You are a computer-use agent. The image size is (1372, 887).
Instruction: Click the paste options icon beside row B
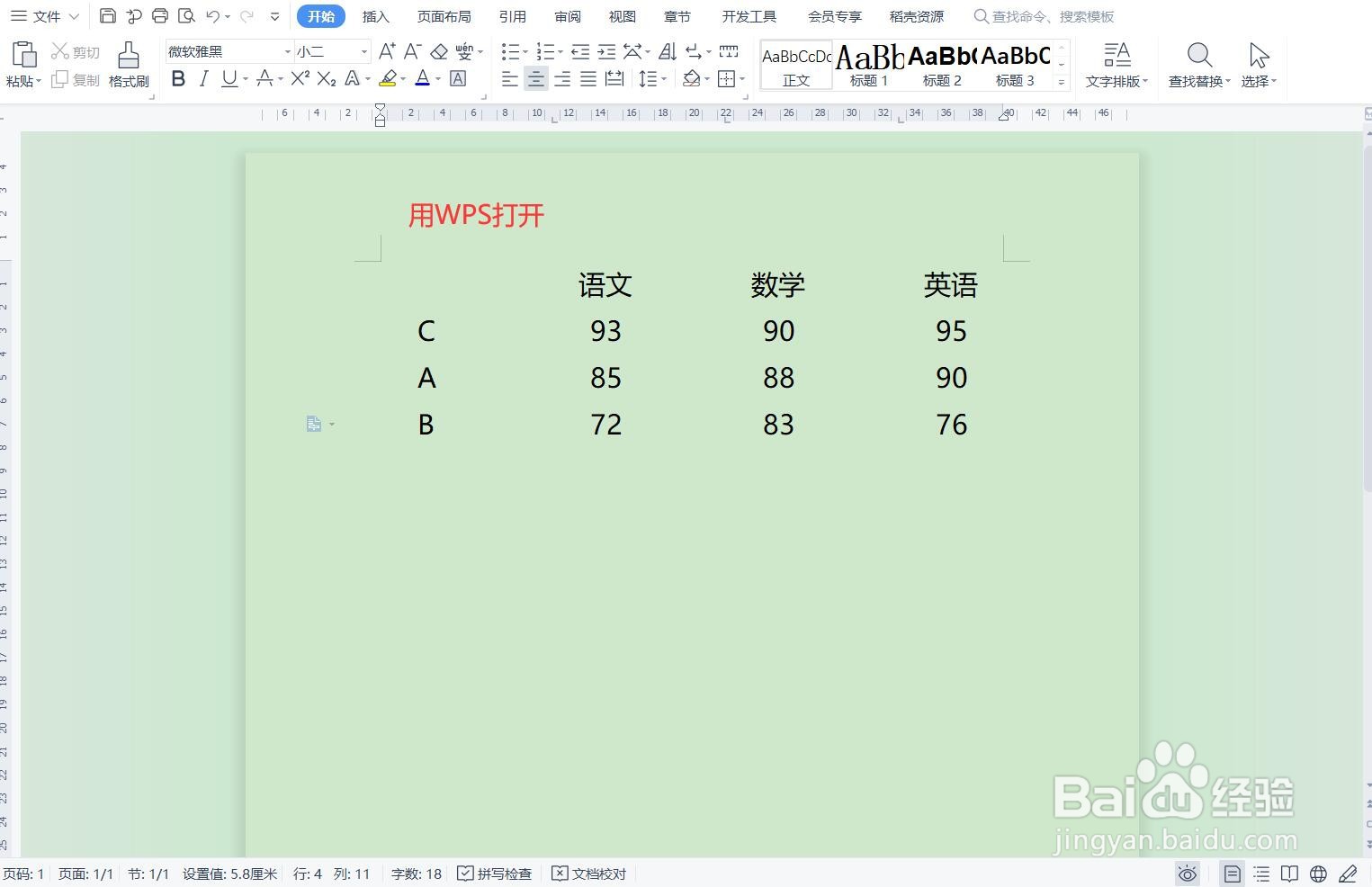pos(314,424)
